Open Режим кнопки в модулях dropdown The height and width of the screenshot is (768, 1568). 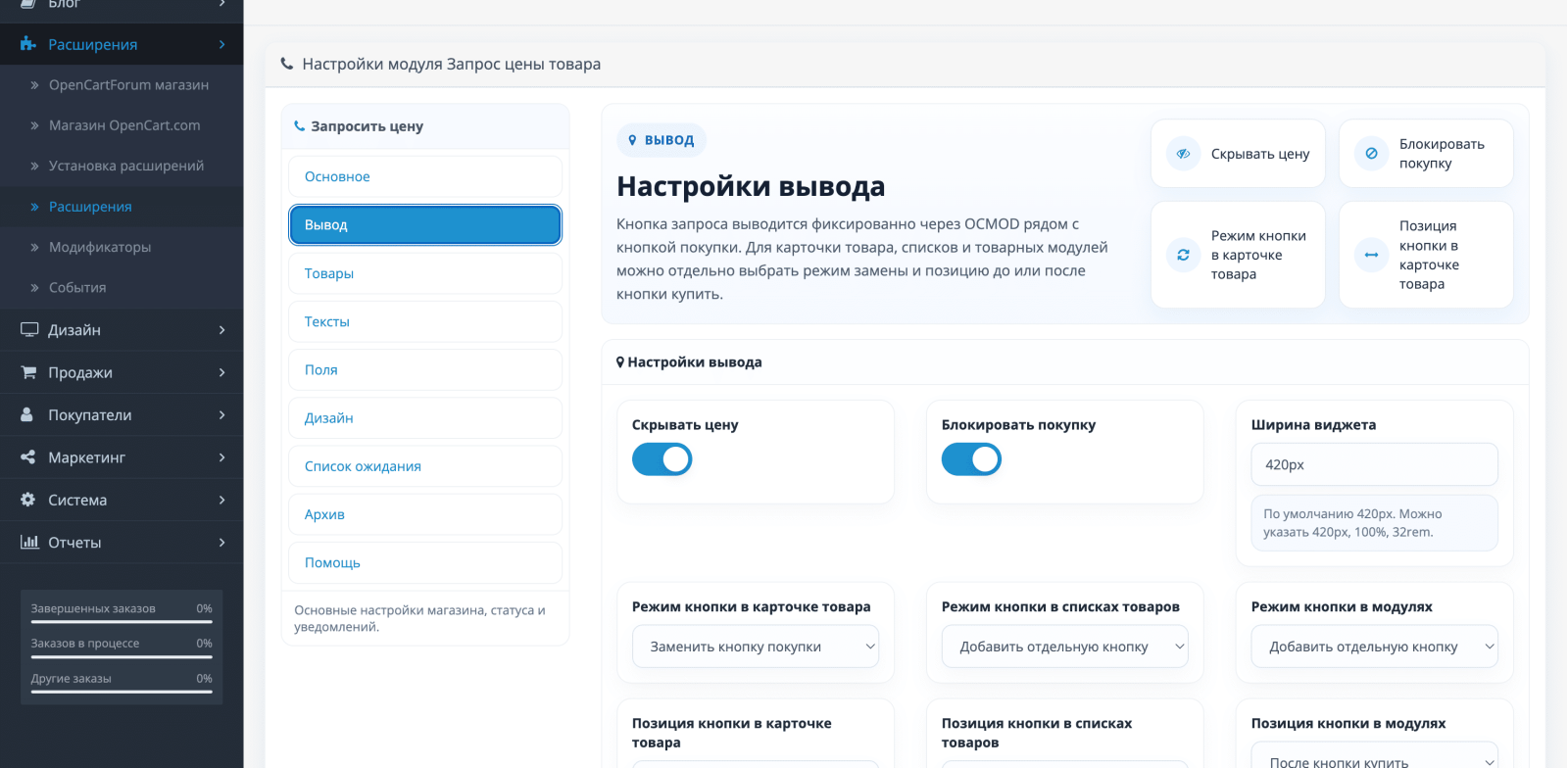coord(1375,647)
